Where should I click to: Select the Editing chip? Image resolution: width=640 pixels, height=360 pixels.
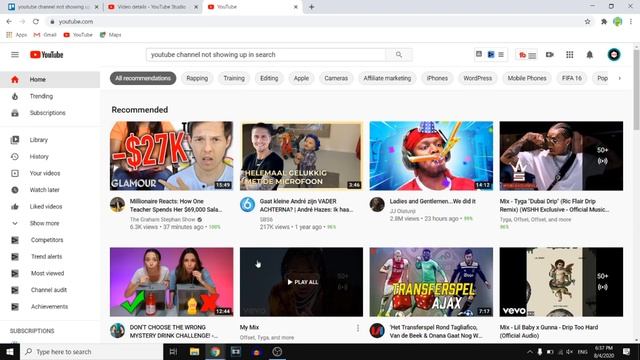pos(269,78)
